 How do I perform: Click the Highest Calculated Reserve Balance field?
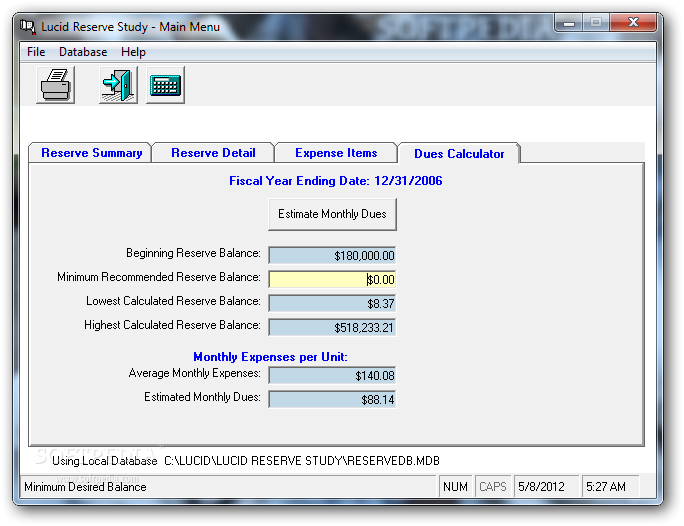coord(332,328)
